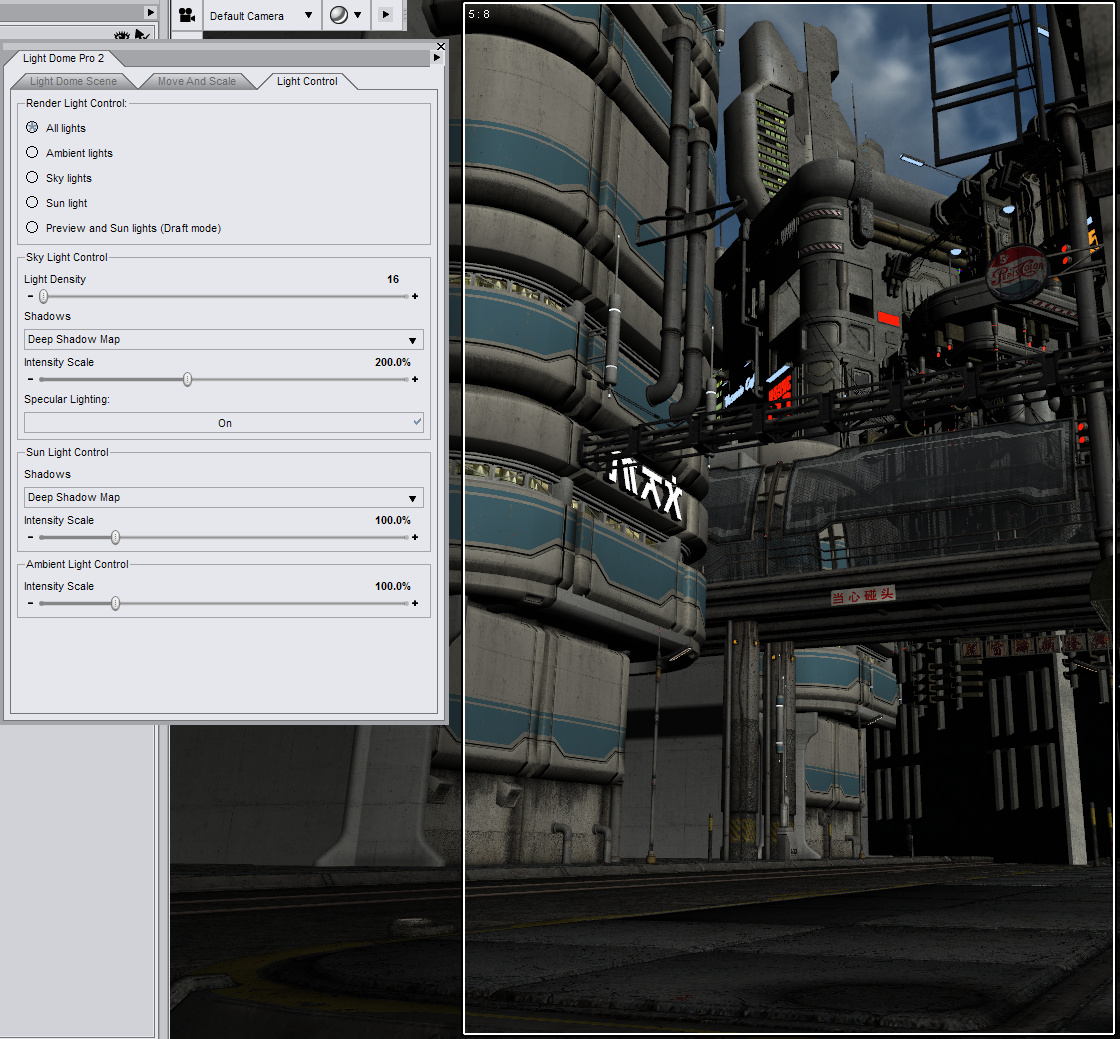Click the Sun Intensity Scale 100.0% value
1120x1039 pixels.
pos(392,521)
